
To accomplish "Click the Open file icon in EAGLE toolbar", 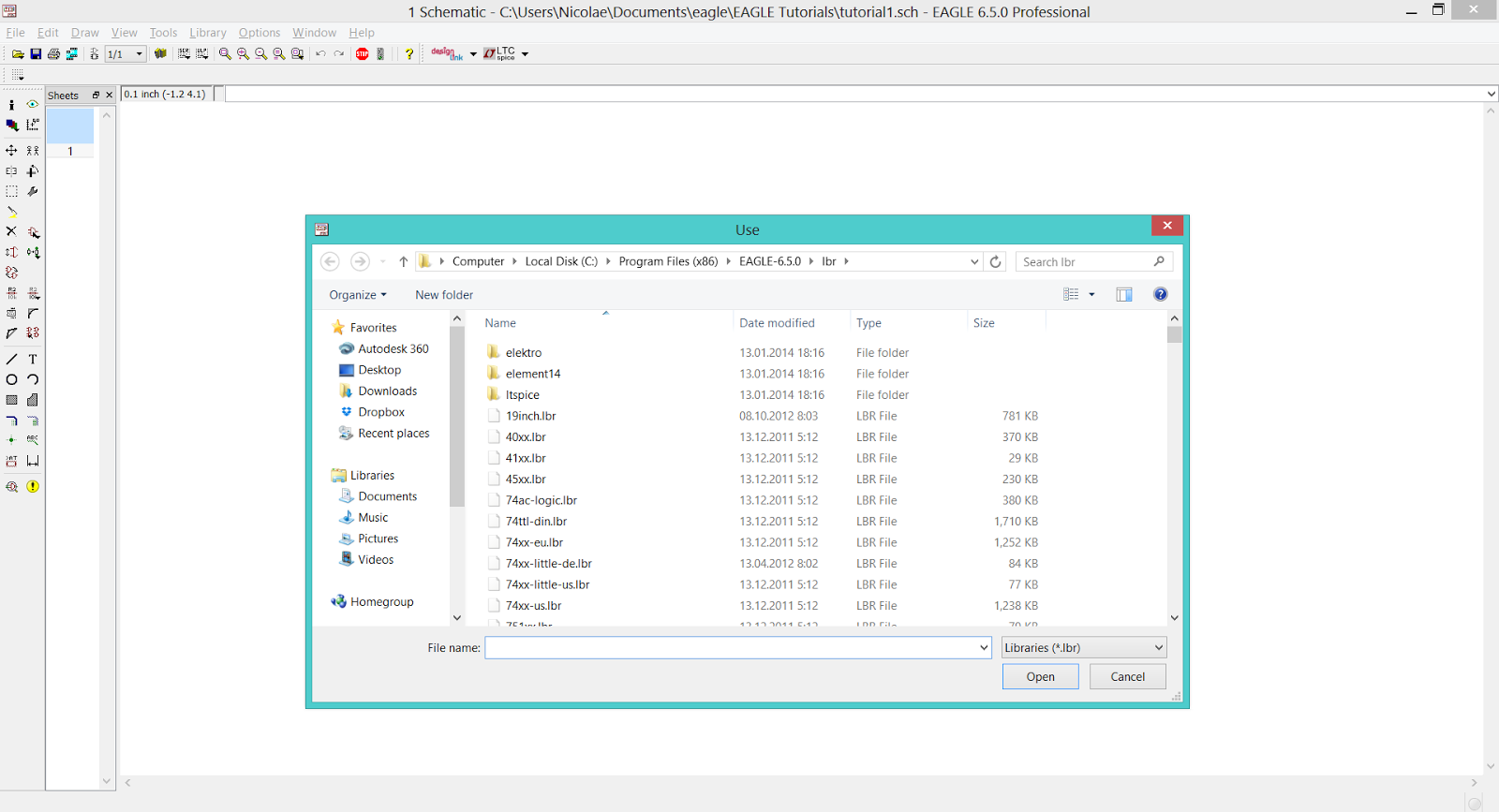I will click(x=18, y=54).
